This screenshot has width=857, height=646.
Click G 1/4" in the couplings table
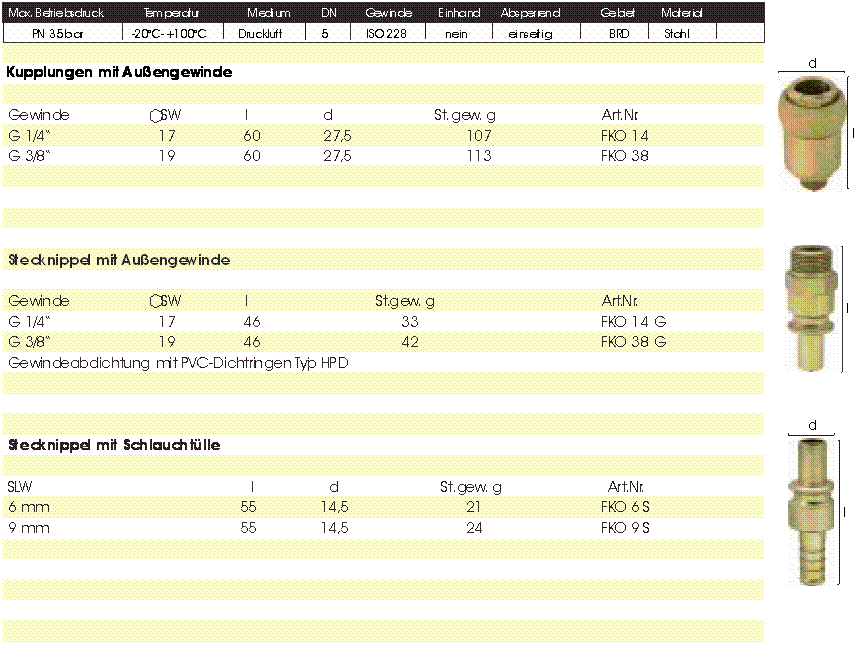coord(29,136)
